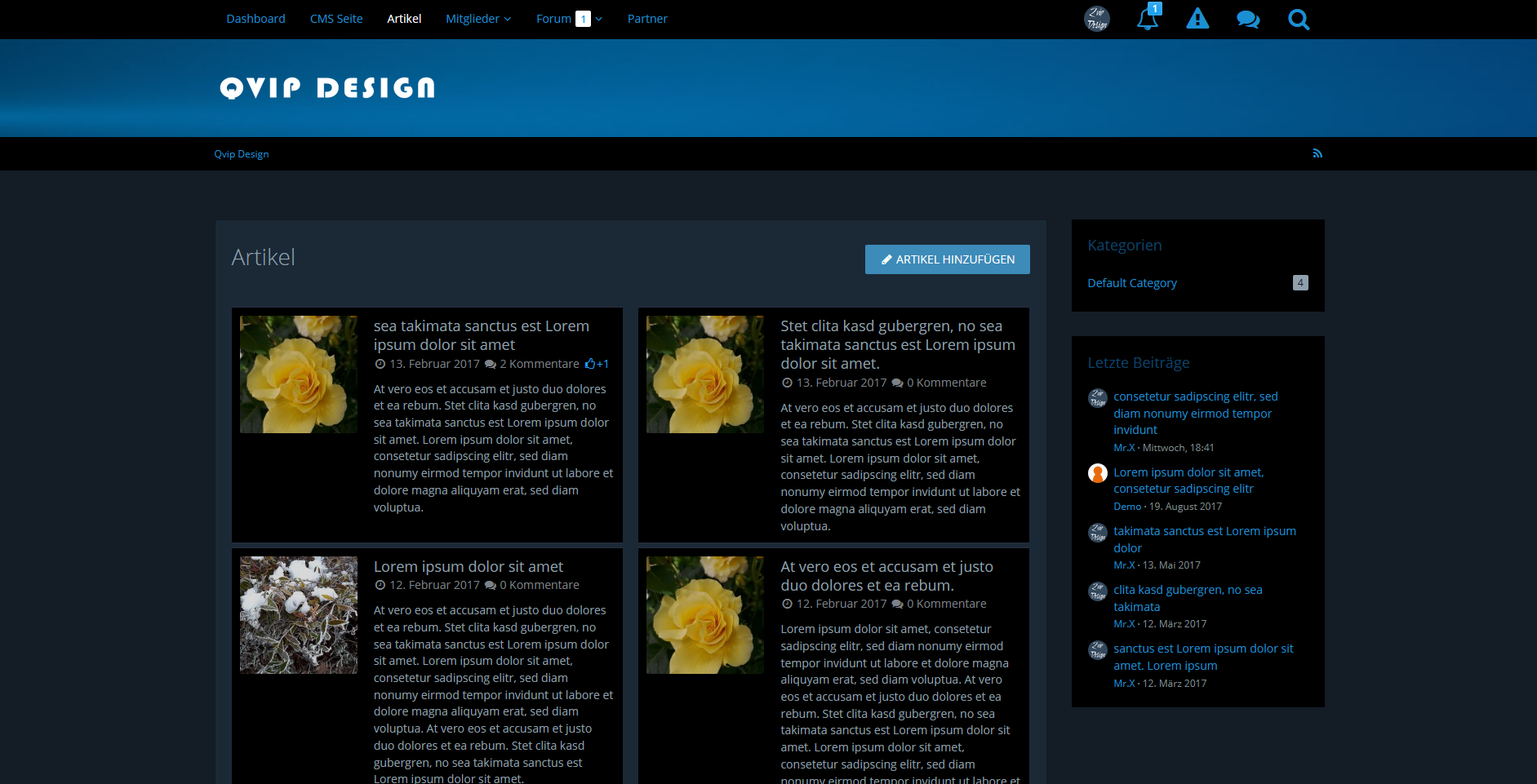Open the notifications bell icon
The height and width of the screenshot is (784, 1537).
[1147, 19]
